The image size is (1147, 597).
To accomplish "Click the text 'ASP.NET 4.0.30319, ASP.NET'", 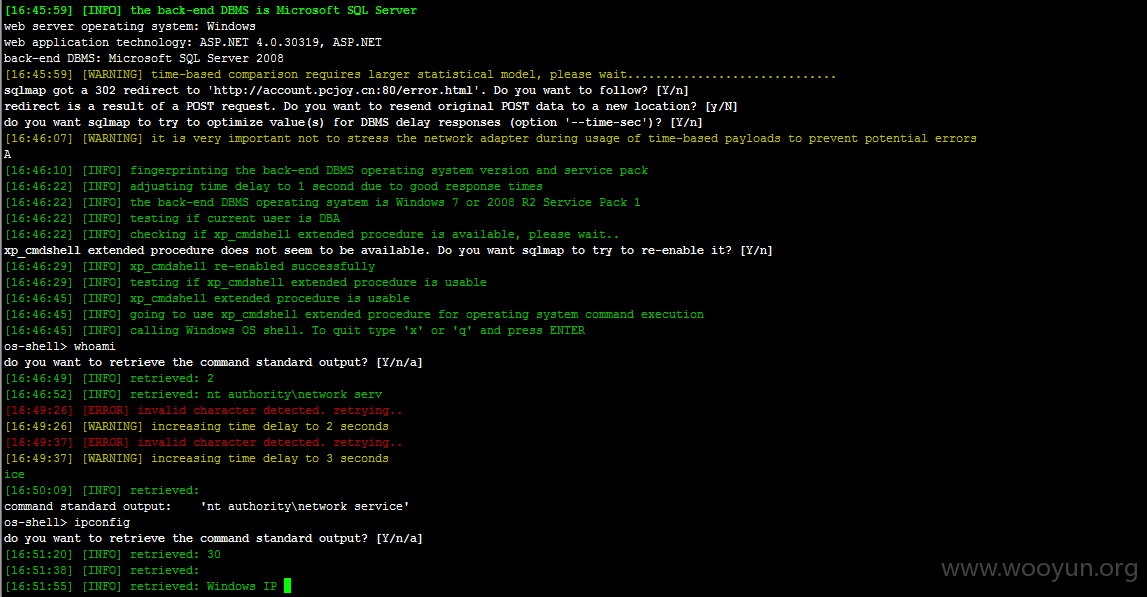I will (290, 42).
